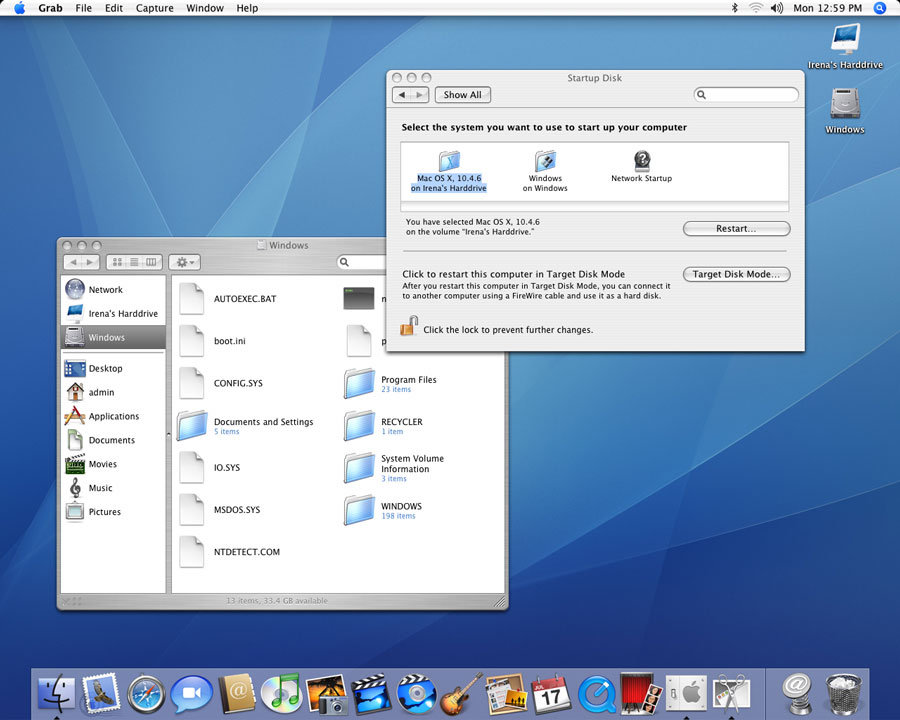Screen dimensions: 900x720
Task: Open Desktop in the Finder sidebar
Action: 113,368
